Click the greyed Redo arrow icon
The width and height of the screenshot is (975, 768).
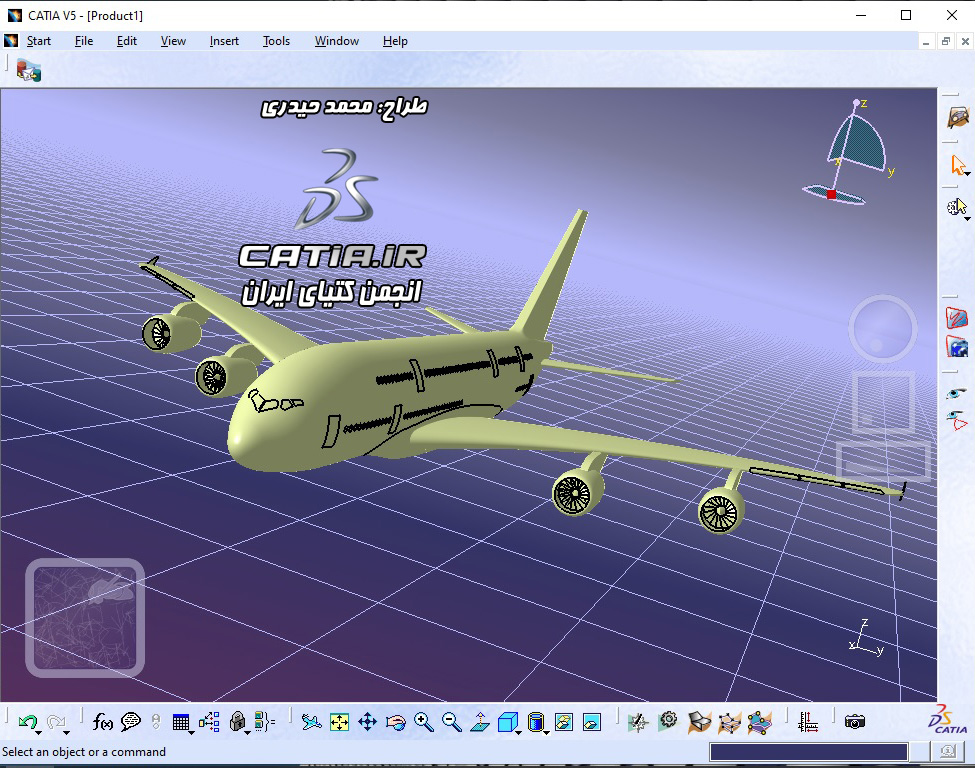click(55, 721)
